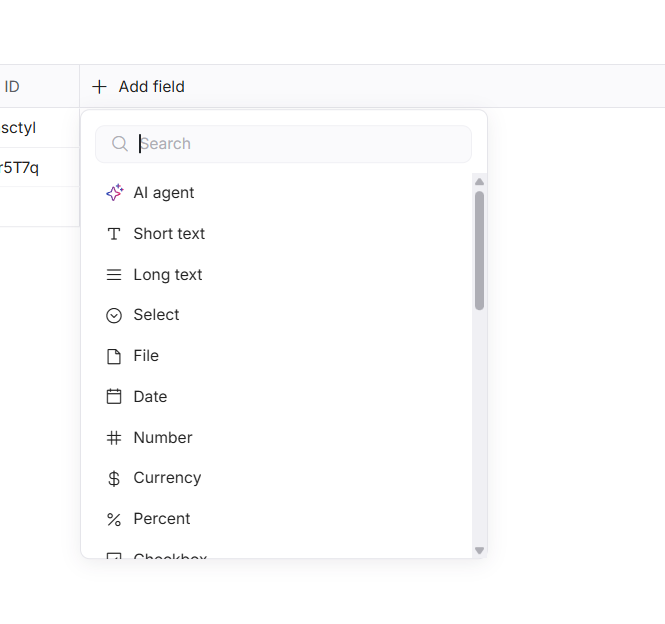The image size is (665, 624).
Task: Click the ID column header
Action: coord(12,87)
